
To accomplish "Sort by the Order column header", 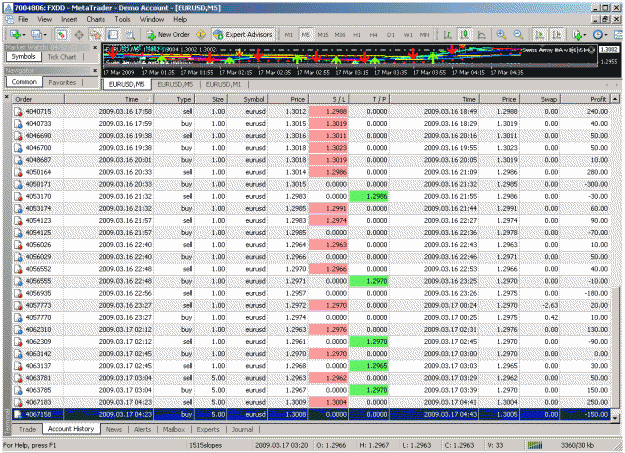I will [38, 99].
